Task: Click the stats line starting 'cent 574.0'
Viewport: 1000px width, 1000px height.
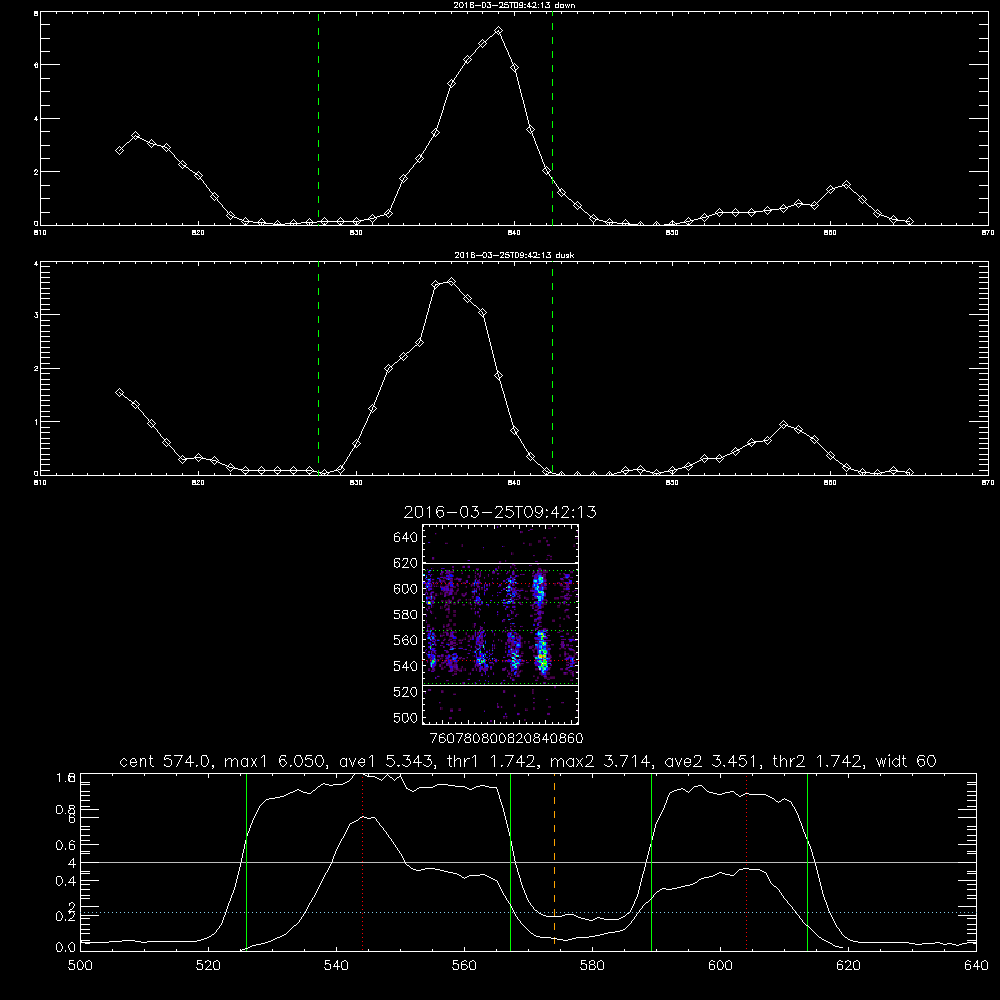Action: coord(527,761)
